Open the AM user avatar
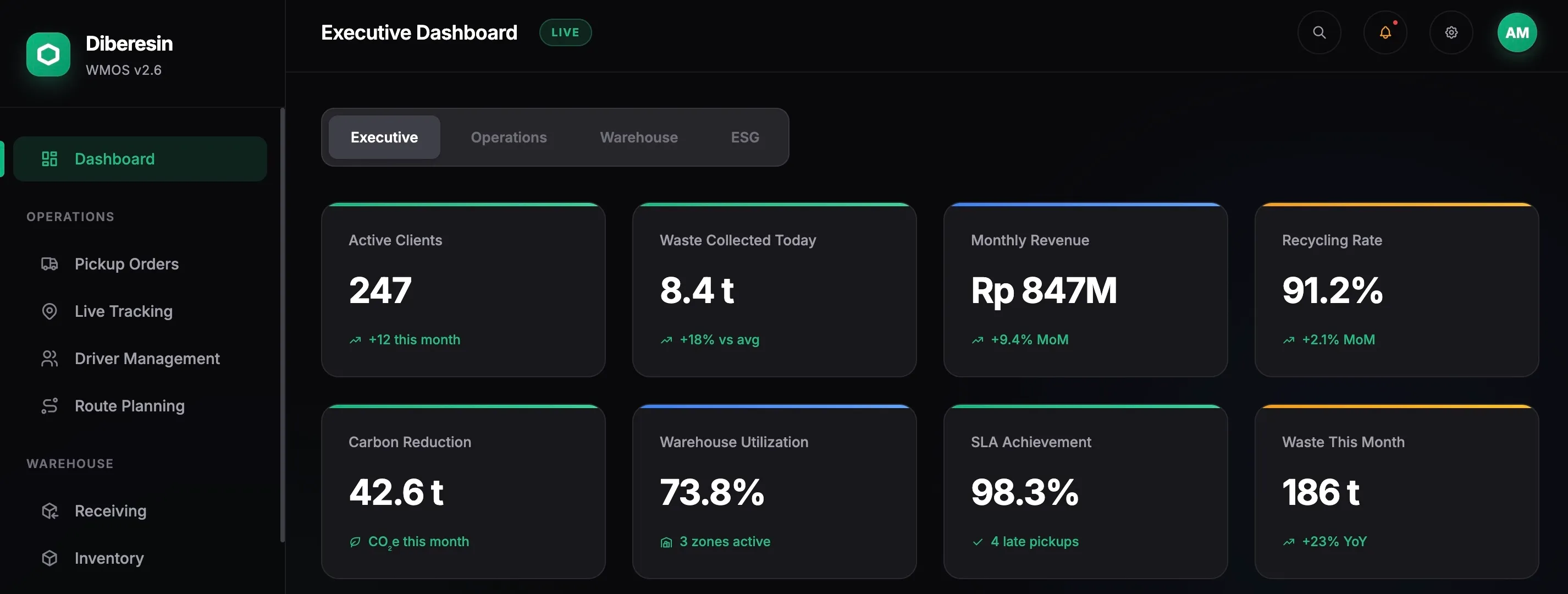 [x=1517, y=32]
